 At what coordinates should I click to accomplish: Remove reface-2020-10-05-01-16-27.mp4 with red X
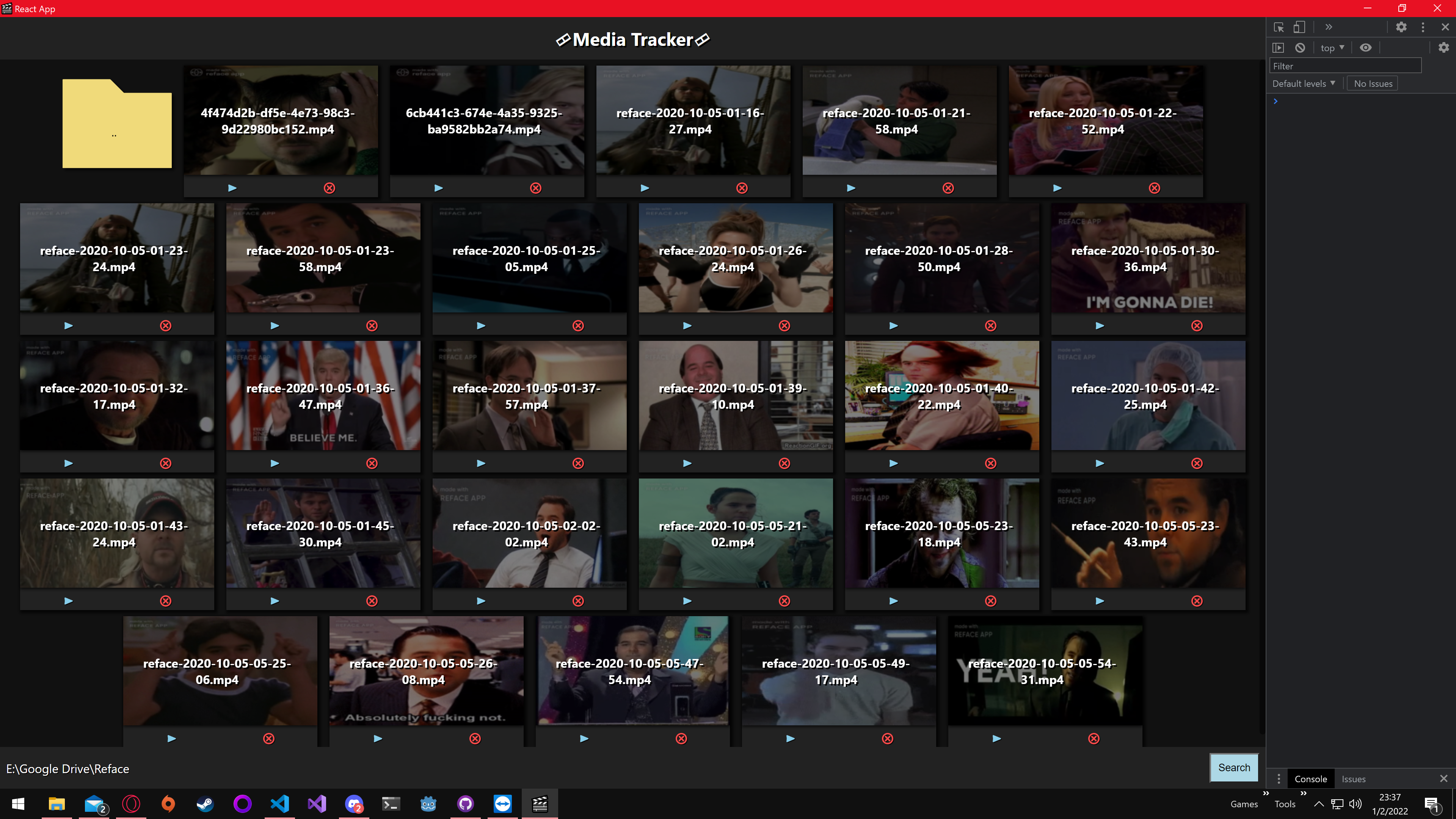click(742, 188)
